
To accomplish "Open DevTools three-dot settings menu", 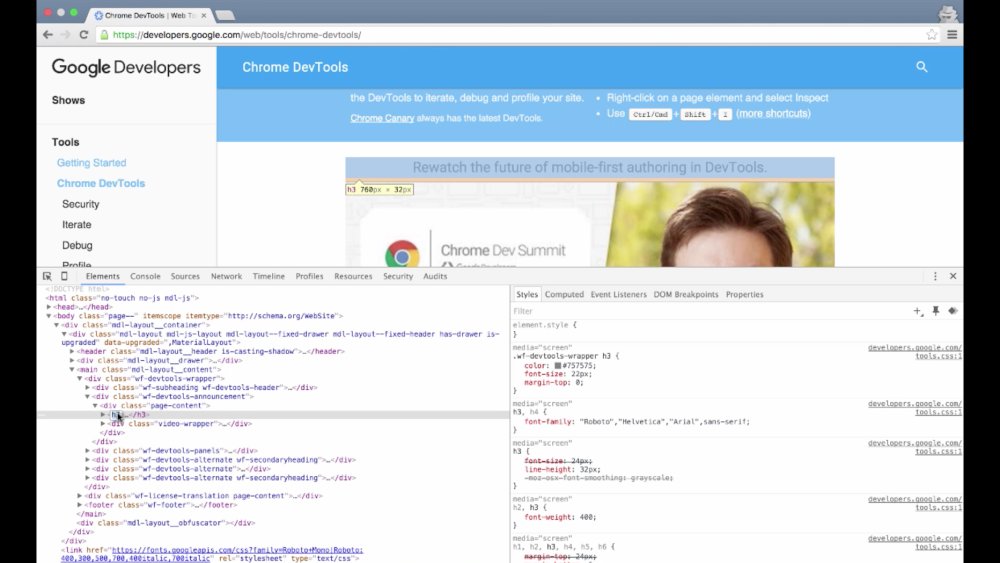I will tap(935, 276).
